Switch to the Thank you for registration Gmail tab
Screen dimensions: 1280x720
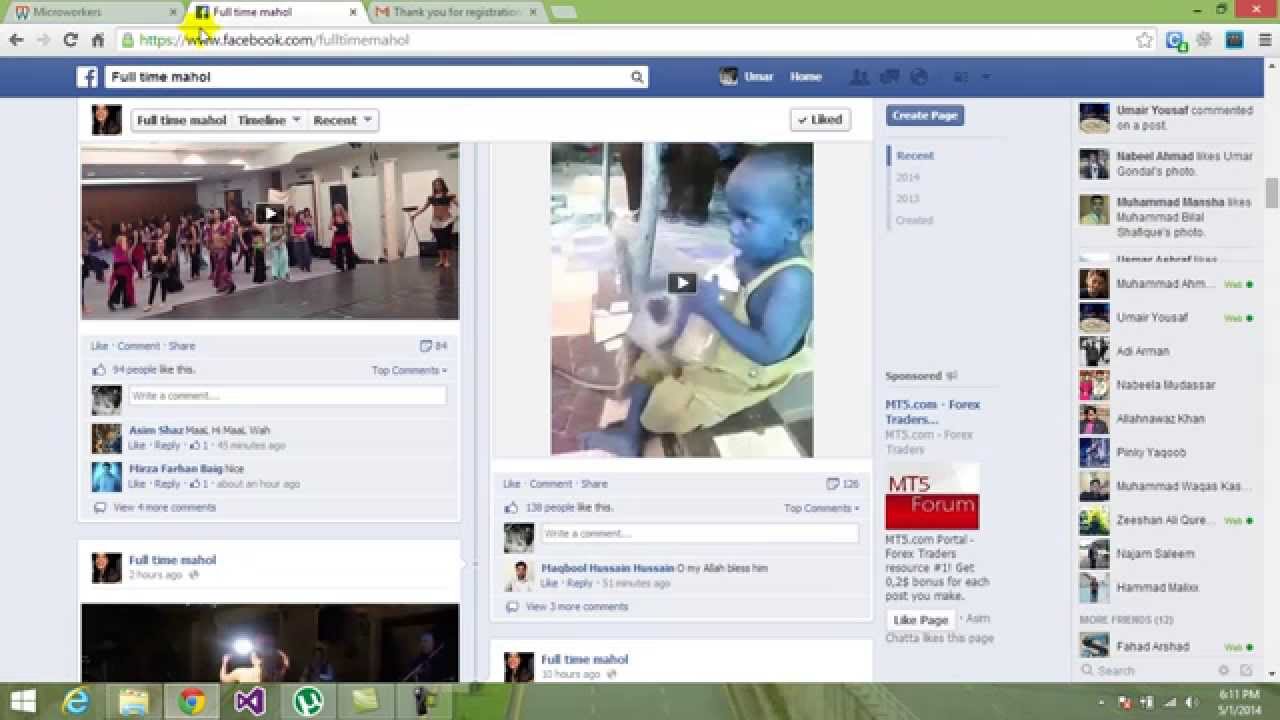457,12
